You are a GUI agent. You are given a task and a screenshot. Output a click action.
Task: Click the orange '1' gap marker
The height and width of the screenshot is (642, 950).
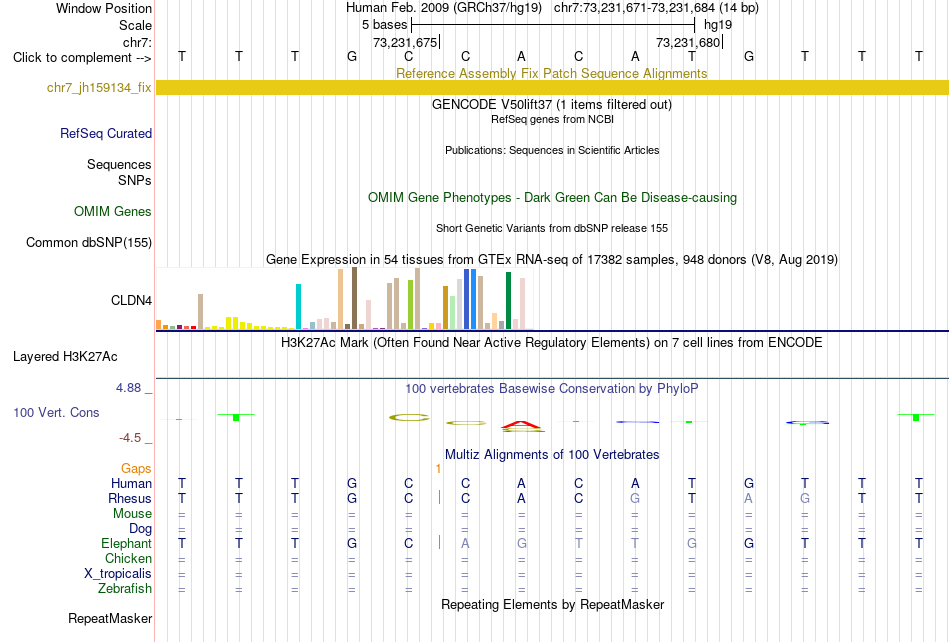pyautogui.click(x=438, y=468)
